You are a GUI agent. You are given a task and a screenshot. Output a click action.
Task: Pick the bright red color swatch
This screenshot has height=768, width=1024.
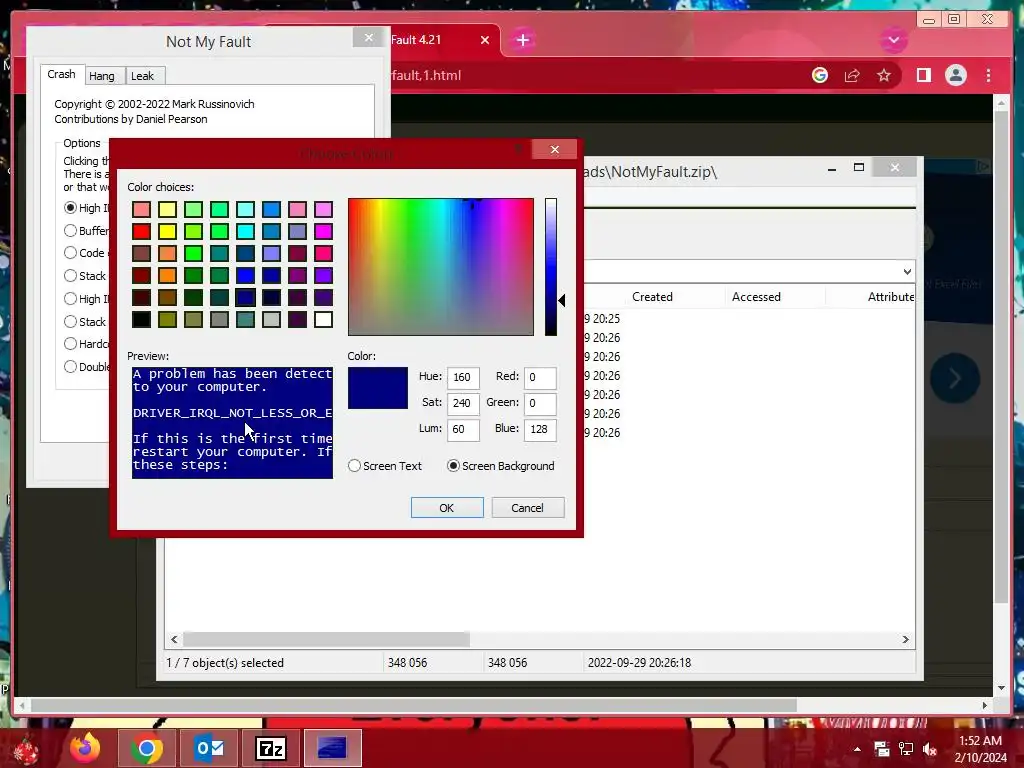(141, 231)
